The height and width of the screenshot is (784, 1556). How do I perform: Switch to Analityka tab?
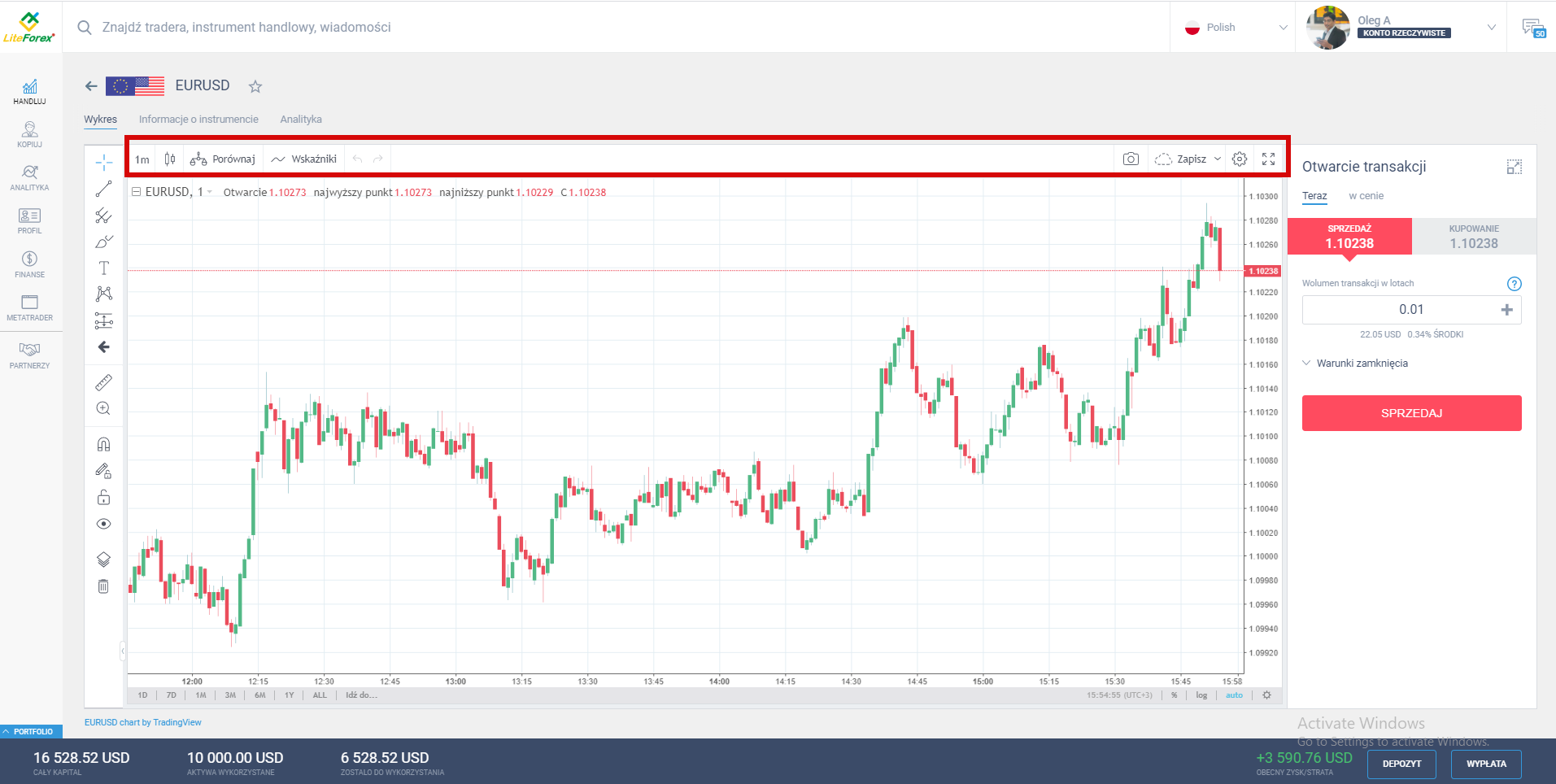click(301, 120)
